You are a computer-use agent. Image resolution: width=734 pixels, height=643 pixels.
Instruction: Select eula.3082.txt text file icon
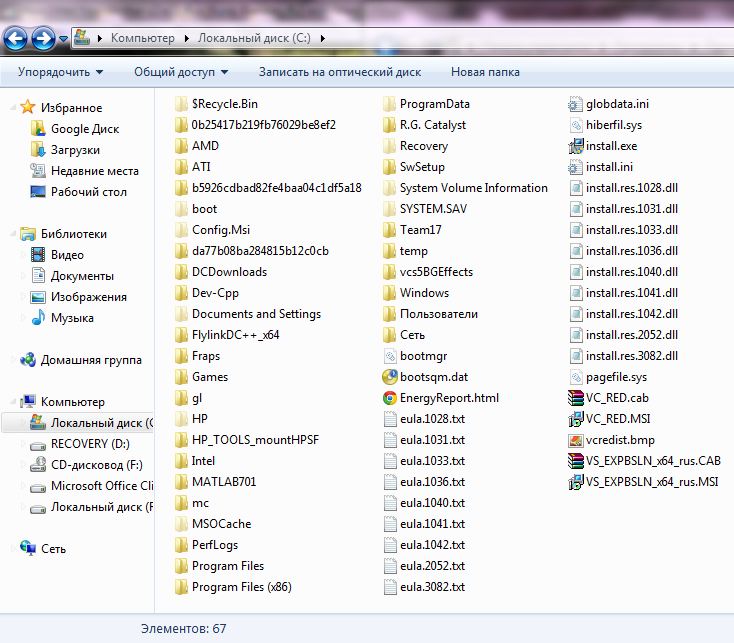tap(390, 587)
